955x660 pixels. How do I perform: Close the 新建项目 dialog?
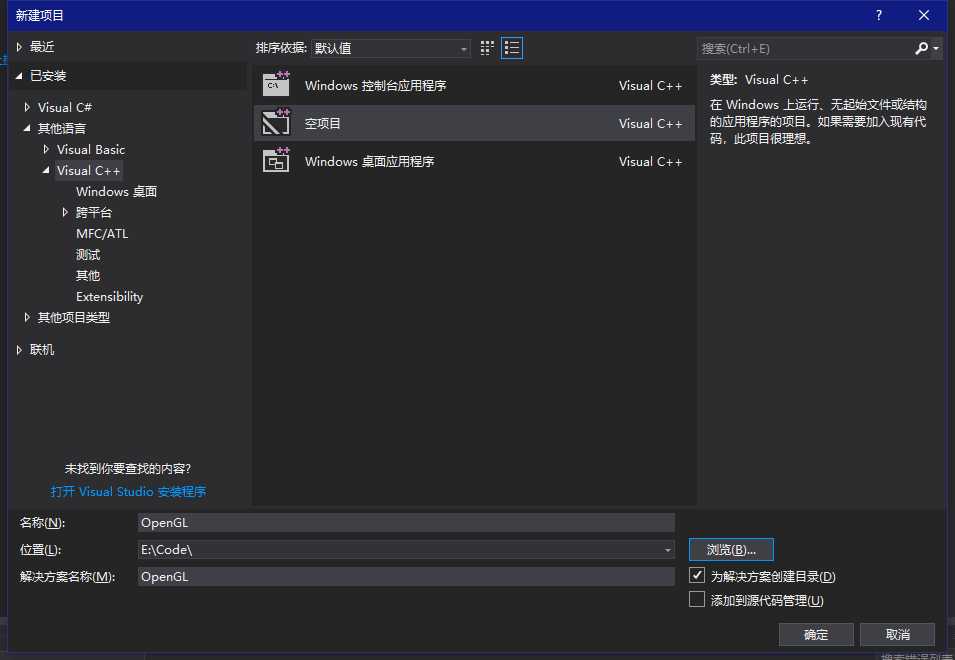(x=924, y=15)
